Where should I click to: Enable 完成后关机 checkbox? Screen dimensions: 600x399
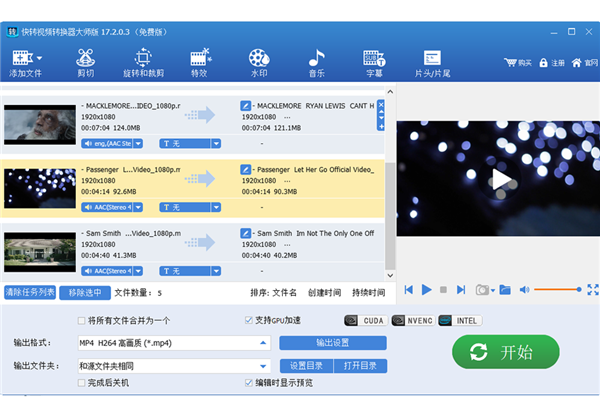81,383
